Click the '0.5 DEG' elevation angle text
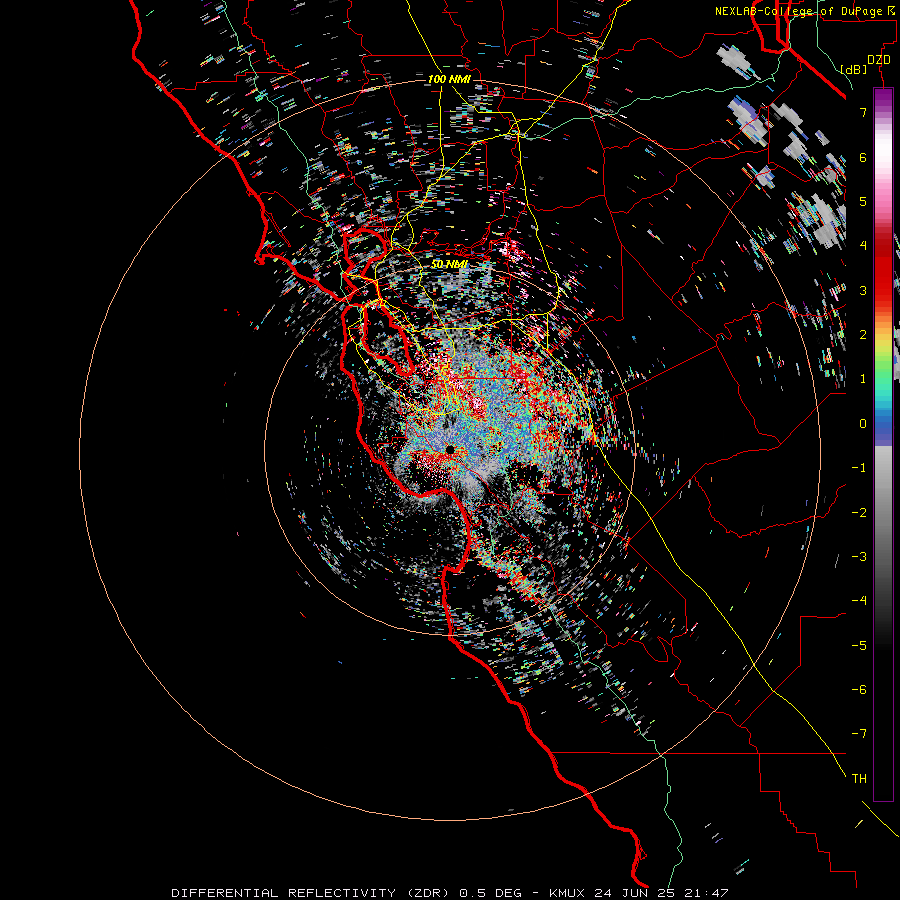Image resolution: width=900 pixels, height=900 pixels. click(x=491, y=893)
